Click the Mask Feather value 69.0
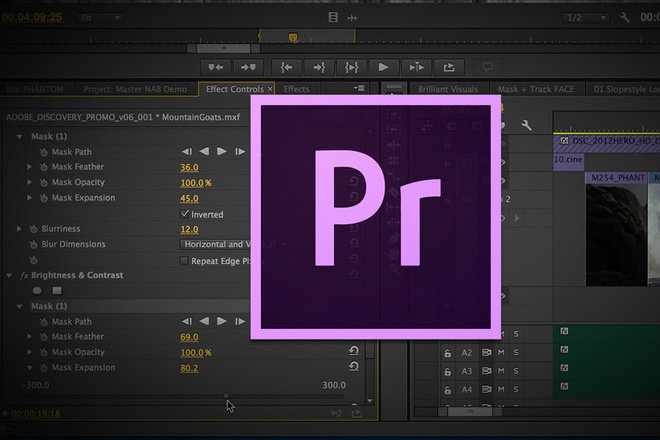This screenshot has height=440, width=660. tap(189, 337)
